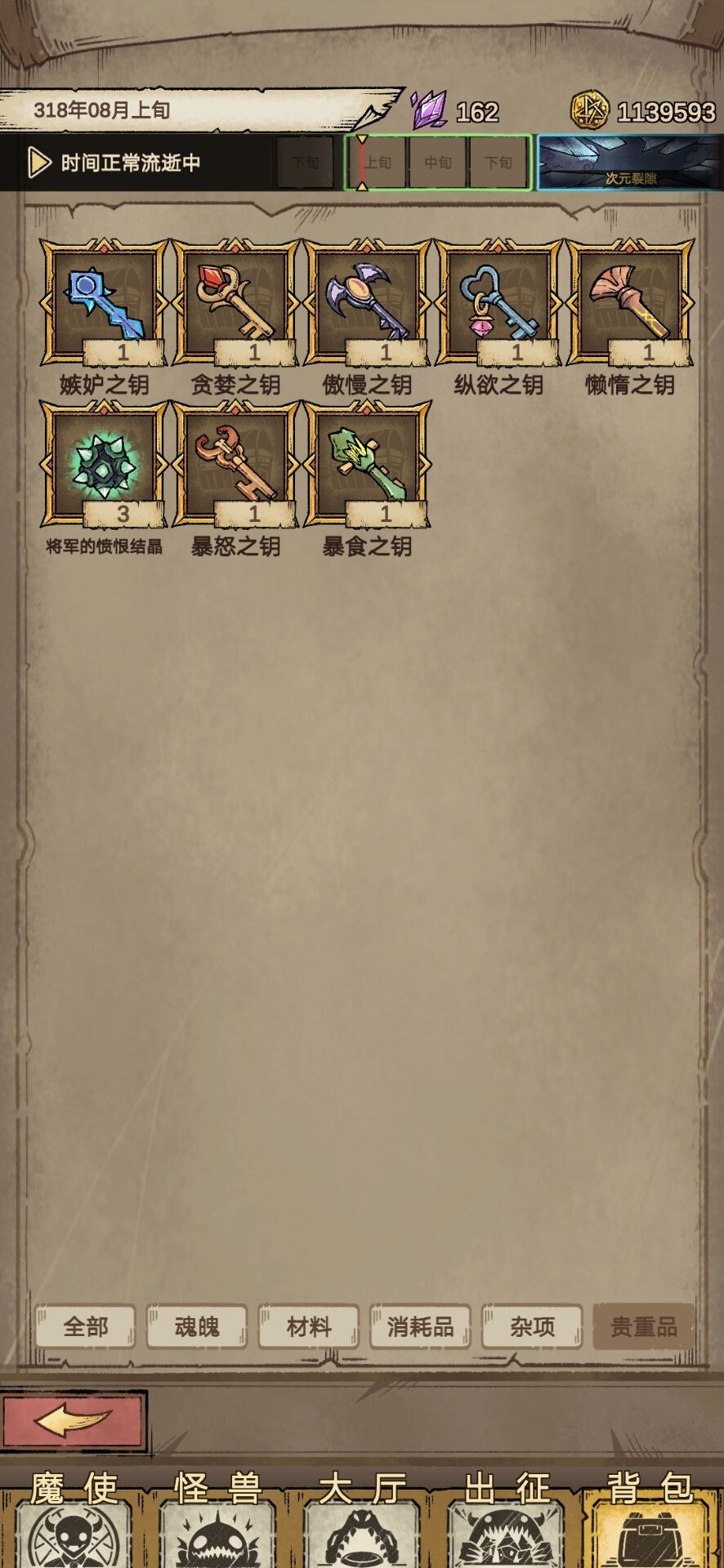
Task: Select the 贪婪之钥 key item
Action: pos(235,302)
